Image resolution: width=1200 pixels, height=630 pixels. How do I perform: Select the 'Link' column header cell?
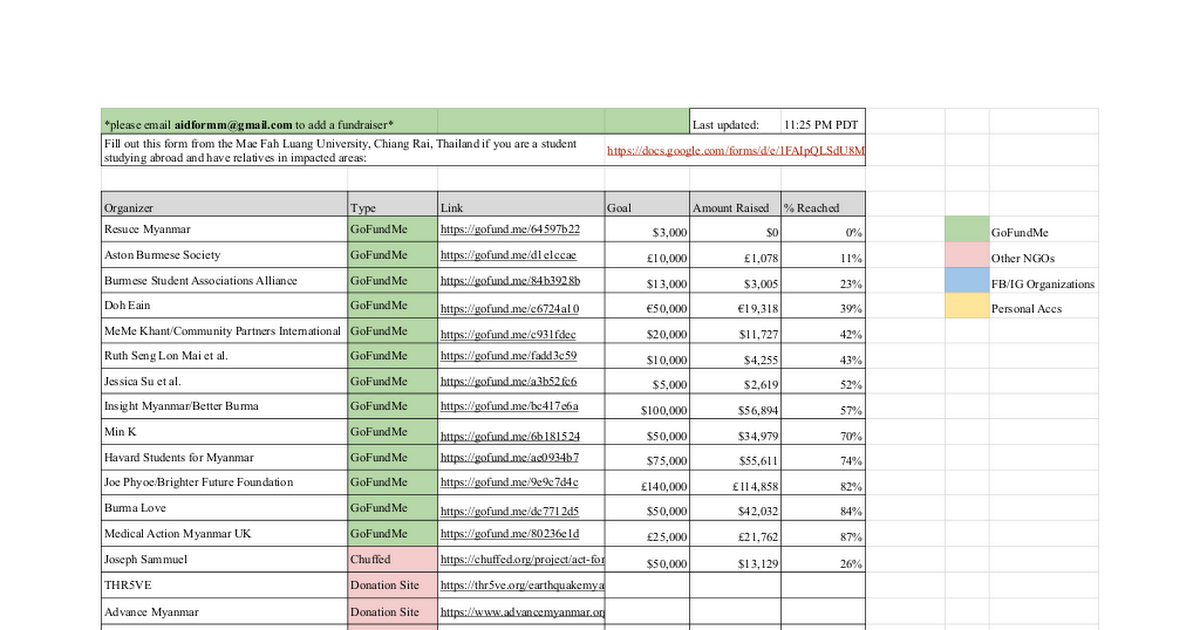pos(521,205)
